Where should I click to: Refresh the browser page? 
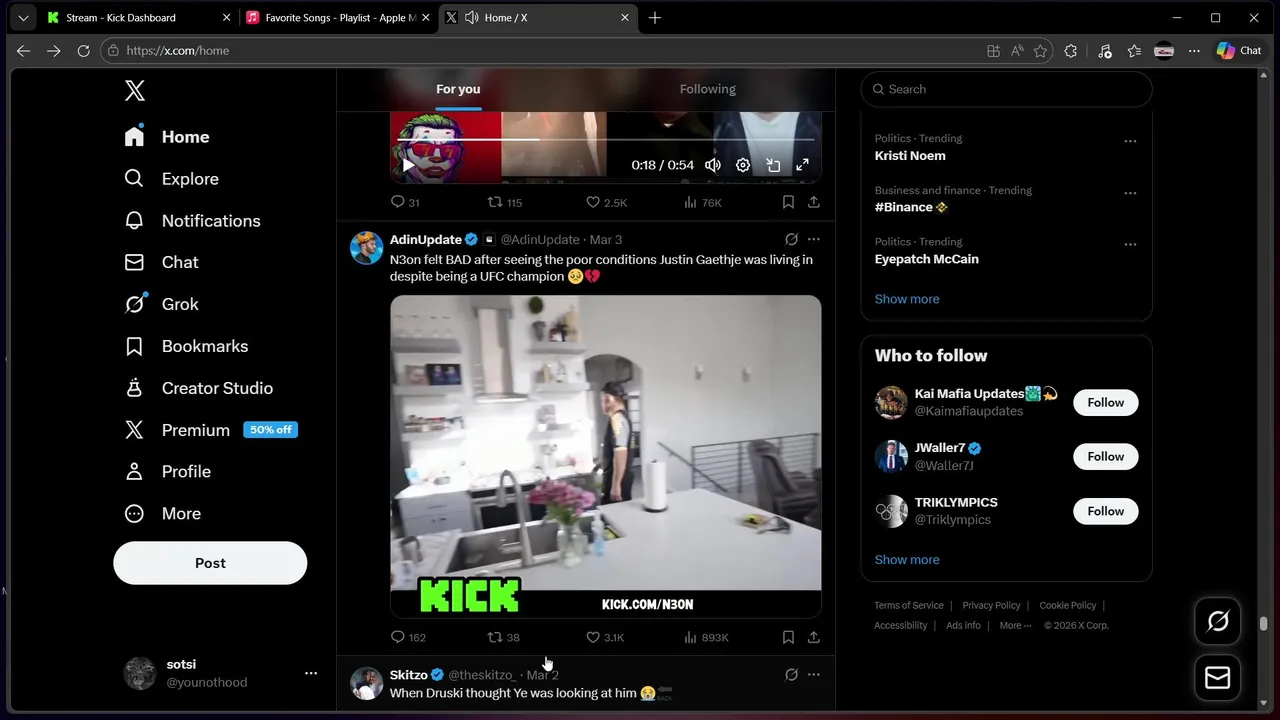coord(84,51)
